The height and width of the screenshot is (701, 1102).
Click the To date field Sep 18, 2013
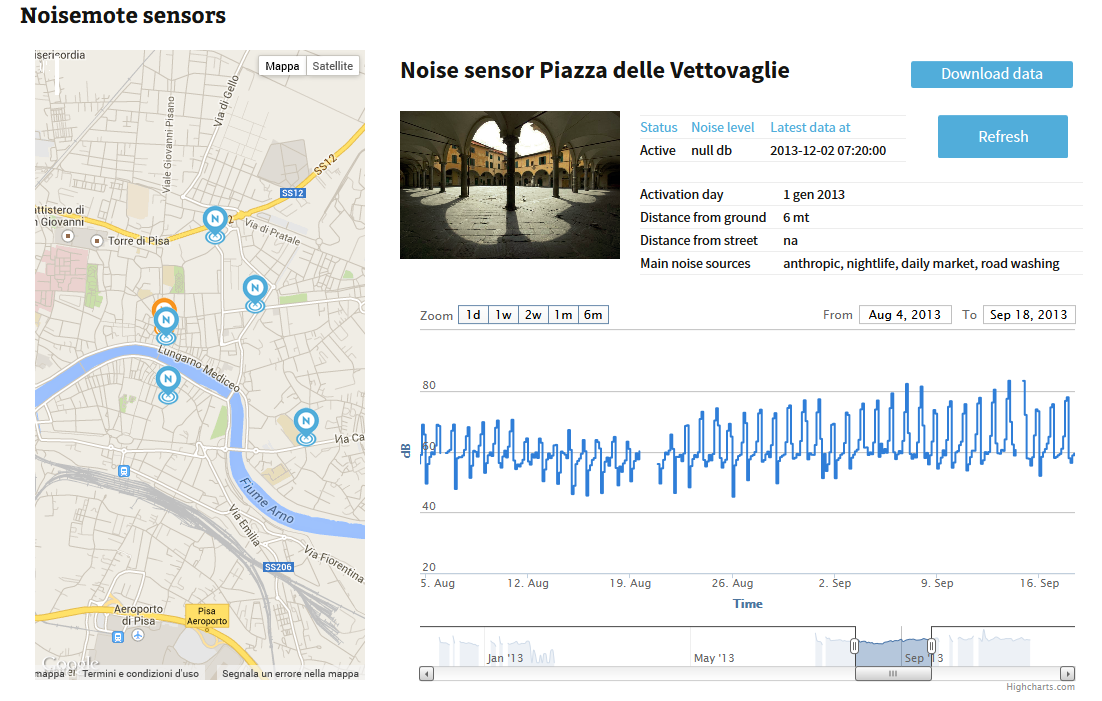(x=1028, y=315)
